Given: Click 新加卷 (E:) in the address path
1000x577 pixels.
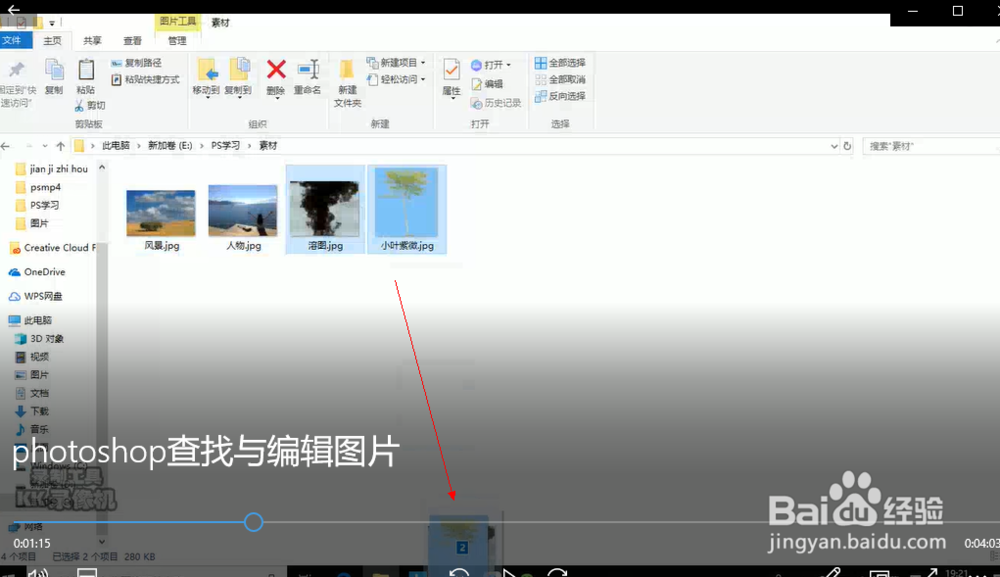Looking at the screenshot, I should pyautogui.click(x=170, y=146).
